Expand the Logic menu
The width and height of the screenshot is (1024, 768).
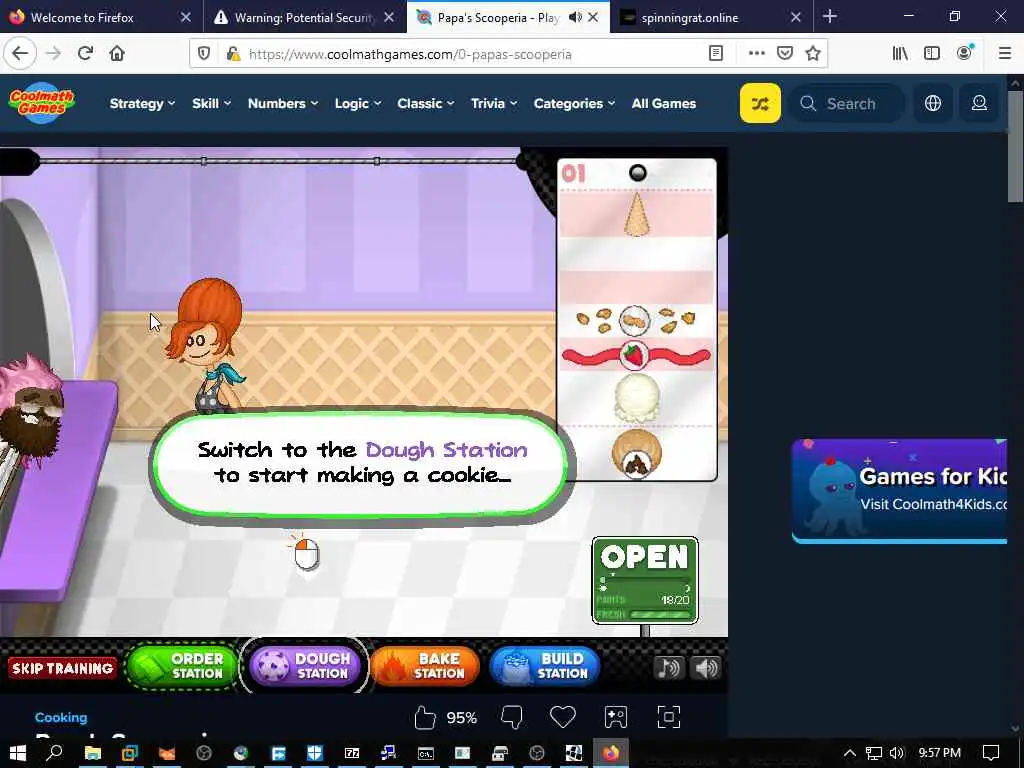point(358,103)
